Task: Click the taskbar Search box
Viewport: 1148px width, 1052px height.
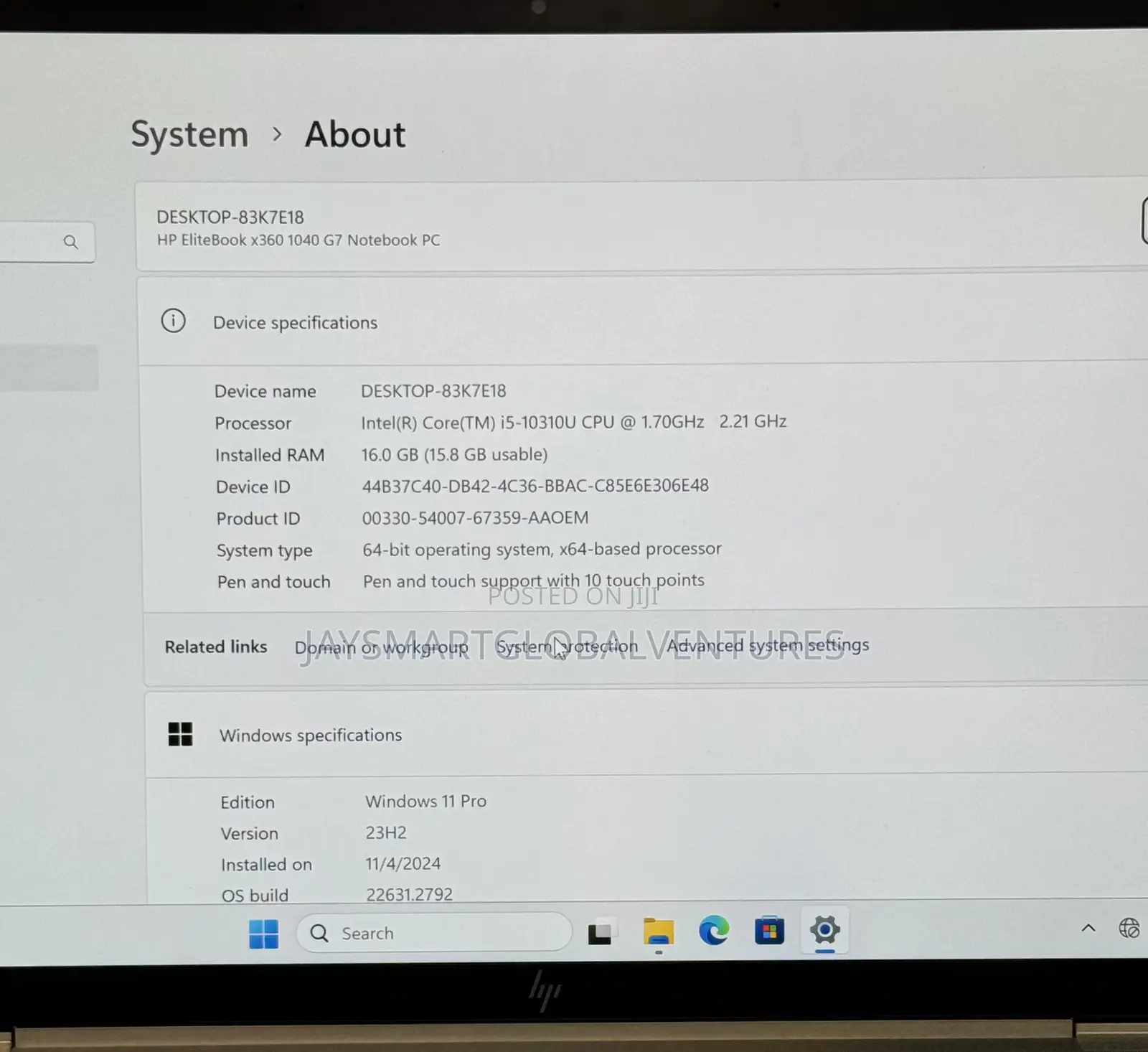Action: [x=434, y=933]
